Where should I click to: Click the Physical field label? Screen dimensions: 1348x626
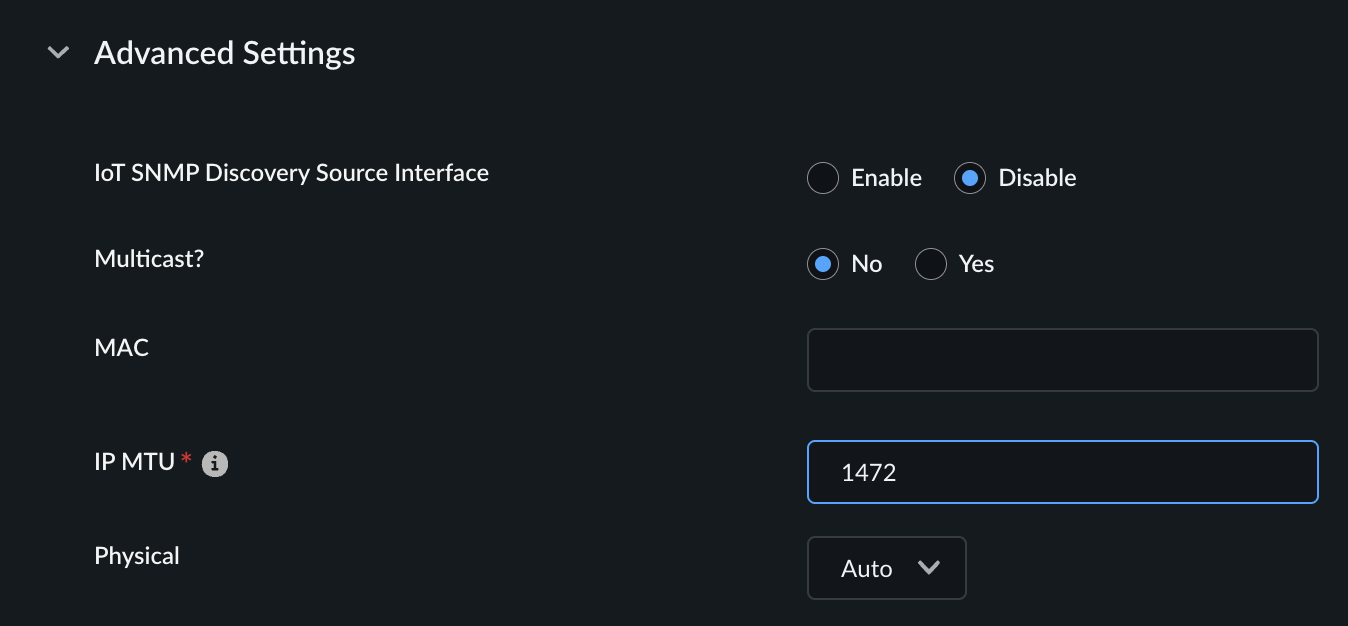(x=137, y=556)
